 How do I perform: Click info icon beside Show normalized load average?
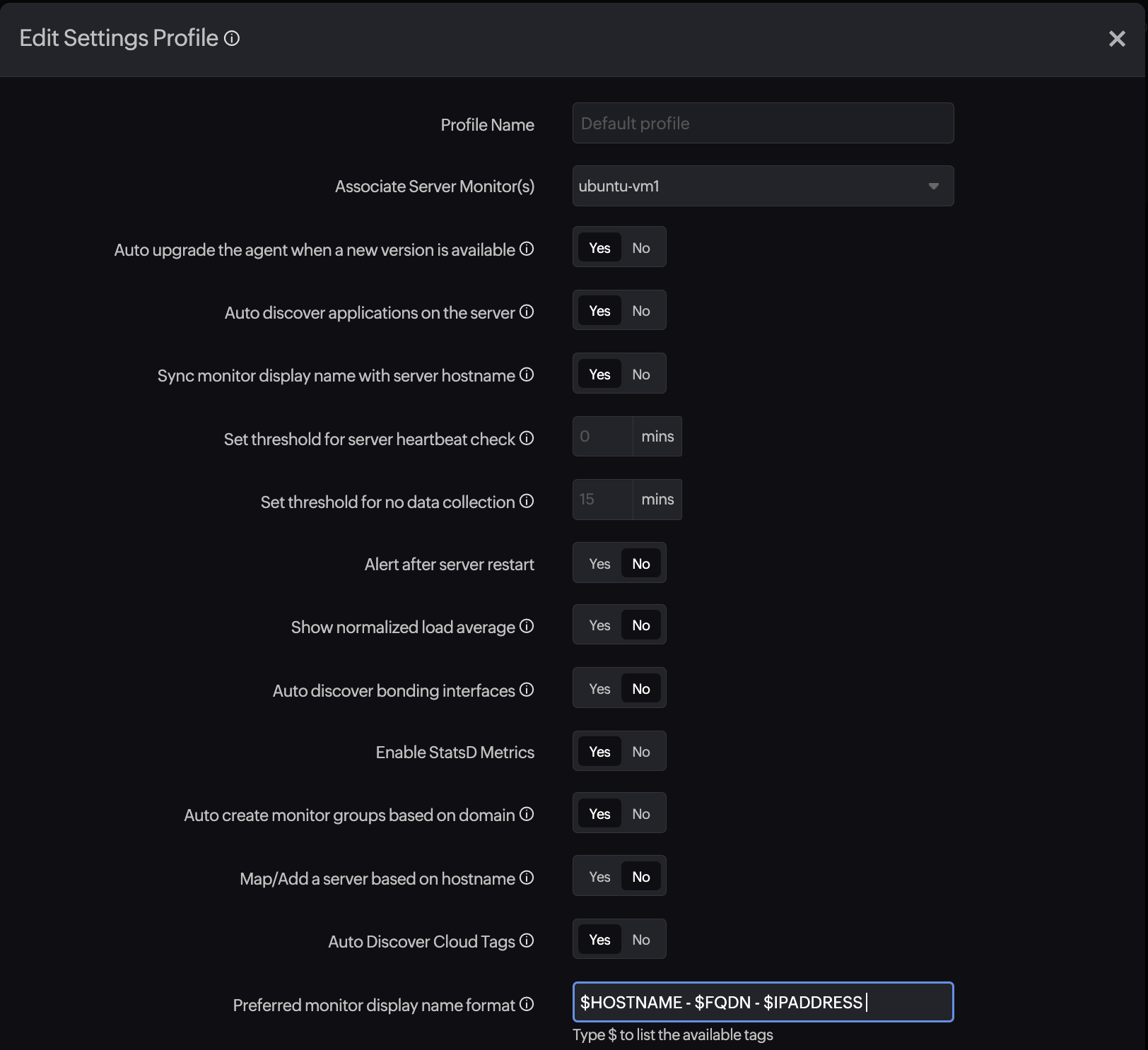tap(527, 626)
